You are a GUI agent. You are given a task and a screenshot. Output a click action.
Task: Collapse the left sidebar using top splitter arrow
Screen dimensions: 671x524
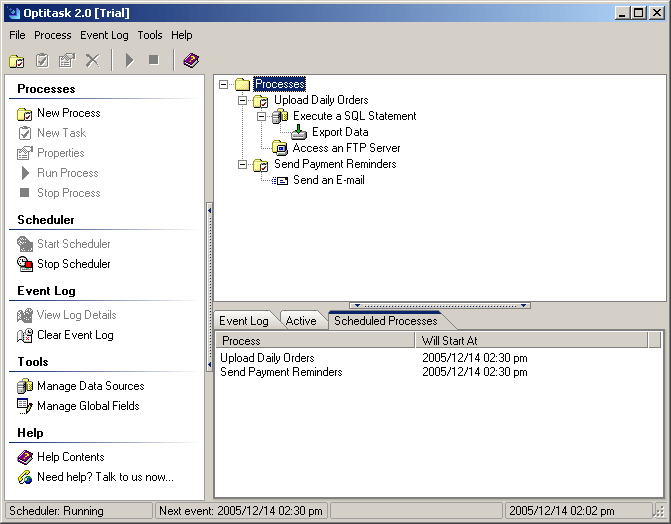pos(209,211)
